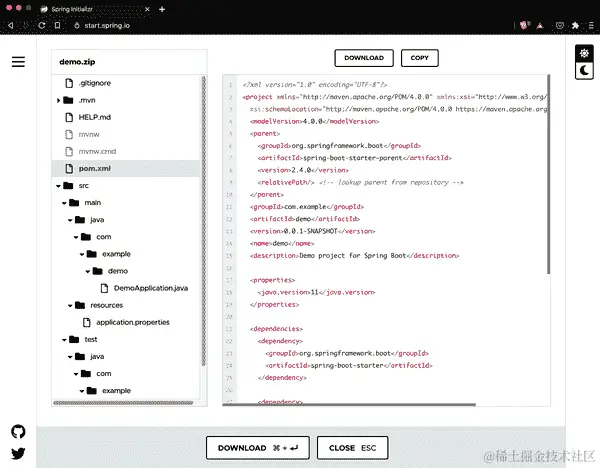The width and height of the screenshot is (600, 468).
Task: Click the browser bookmark icon
Action: pos(57,25)
